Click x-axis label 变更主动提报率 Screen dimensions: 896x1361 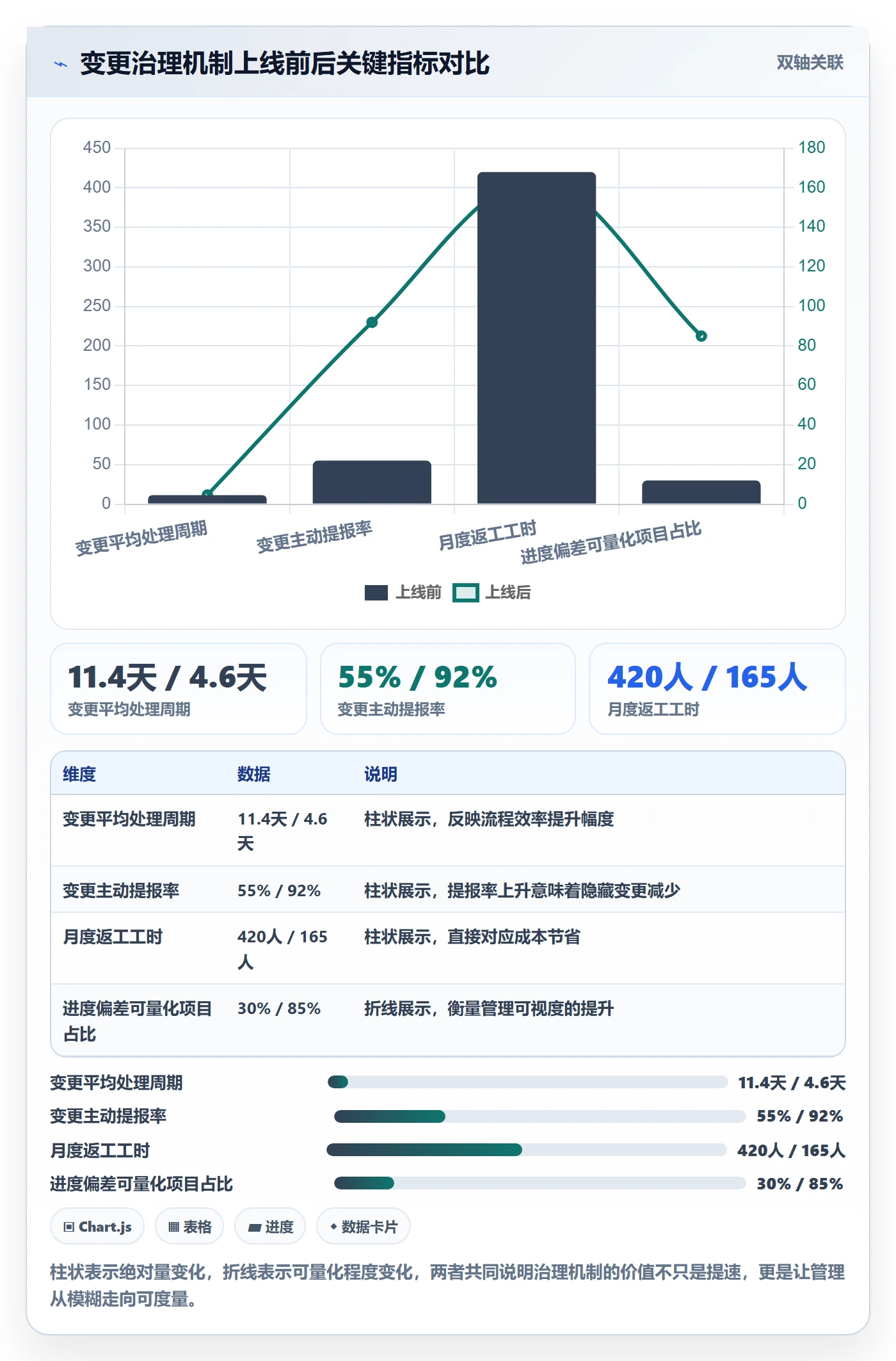coord(314,536)
